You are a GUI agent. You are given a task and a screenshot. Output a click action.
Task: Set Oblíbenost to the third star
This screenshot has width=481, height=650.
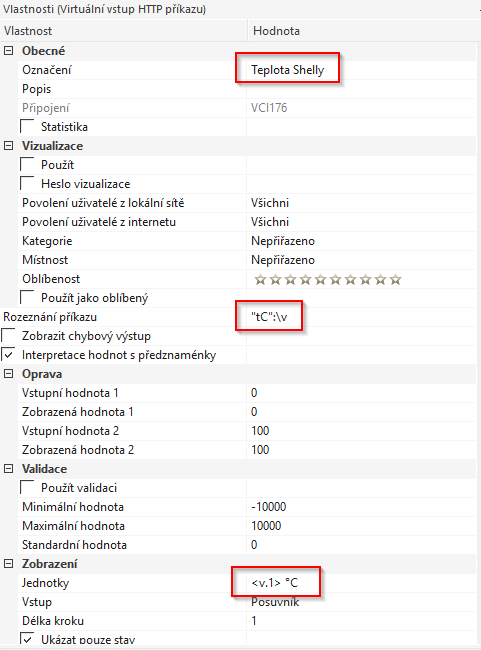pos(290,280)
